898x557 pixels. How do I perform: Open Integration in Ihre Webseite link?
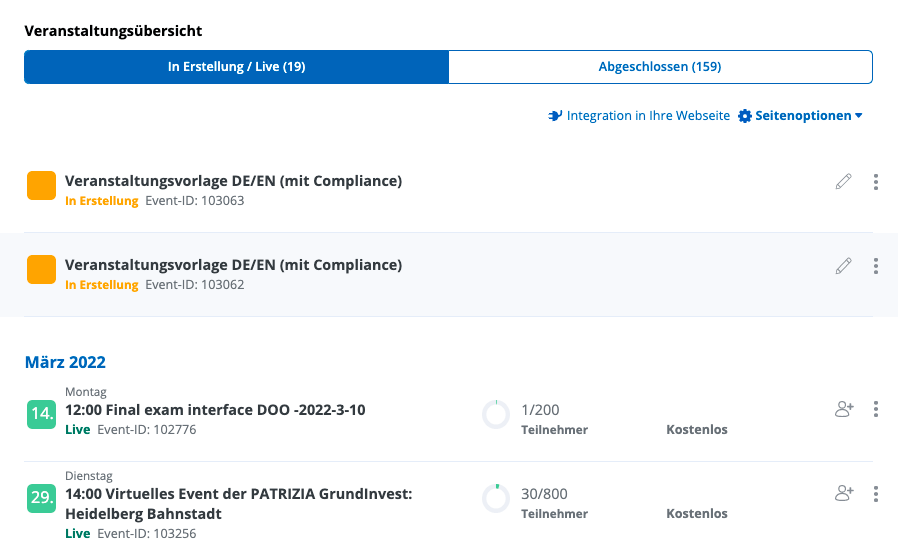648,116
